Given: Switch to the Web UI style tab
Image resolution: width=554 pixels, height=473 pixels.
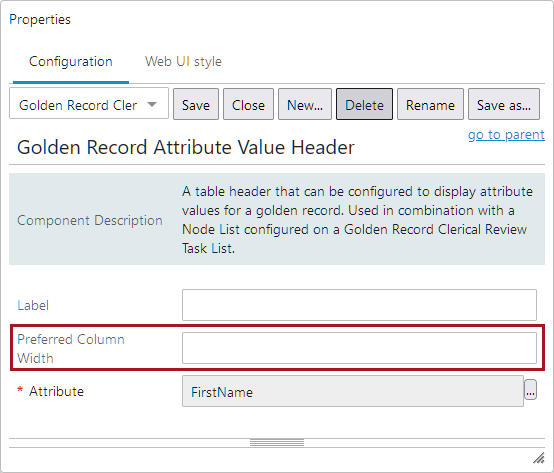Looking at the screenshot, I should click(x=183, y=61).
